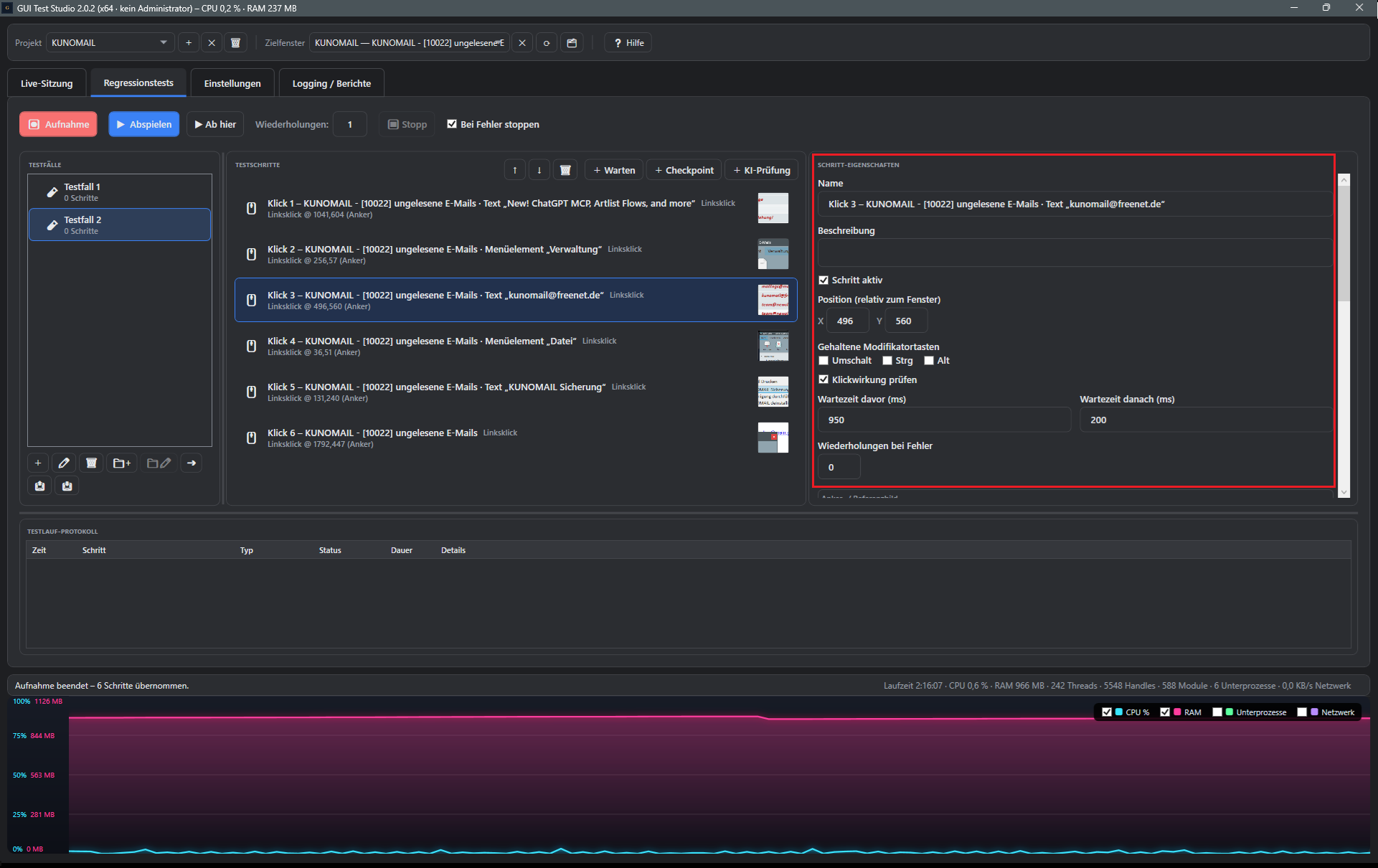Rename test case with pencil icon

(64, 463)
